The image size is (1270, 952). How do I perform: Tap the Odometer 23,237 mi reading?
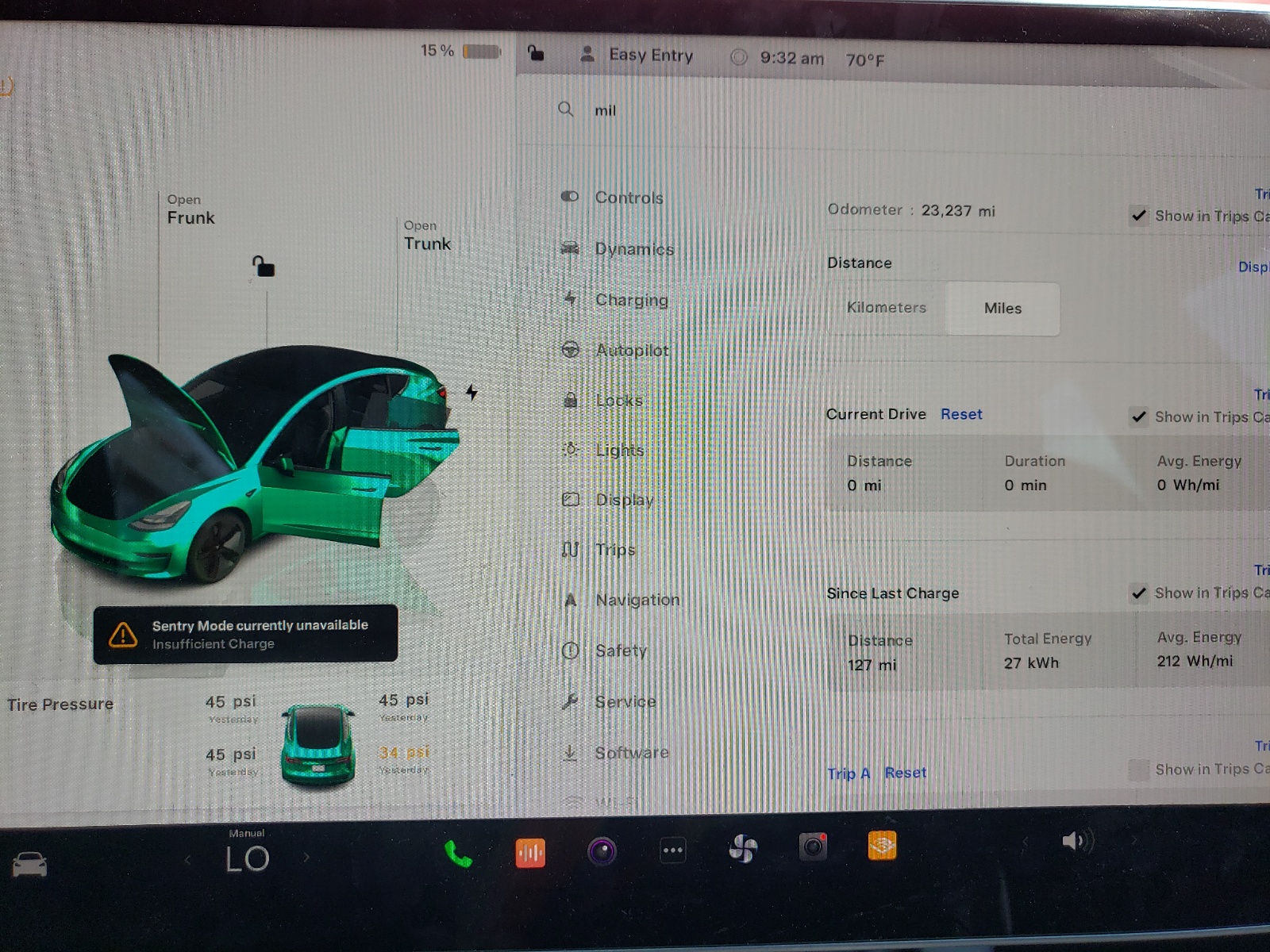(x=910, y=210)
